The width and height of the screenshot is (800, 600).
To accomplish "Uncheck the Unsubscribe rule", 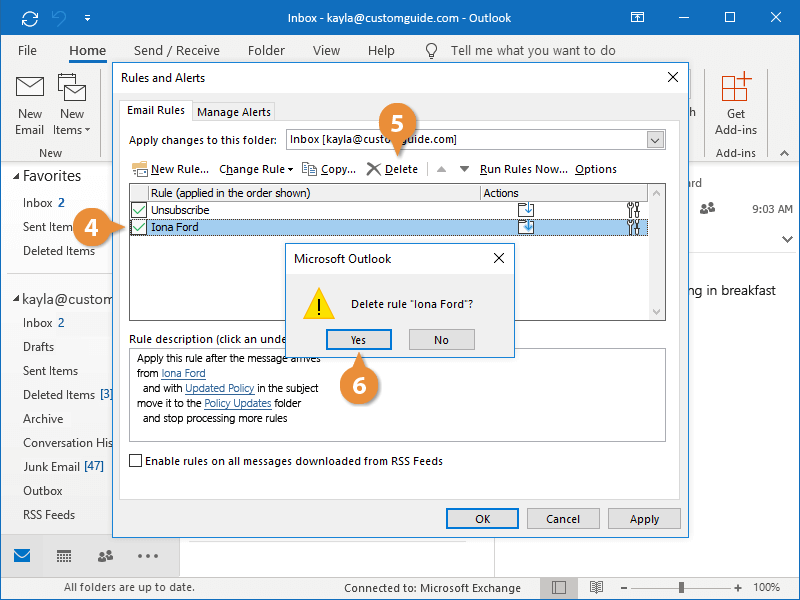I will (x=137, y=210).
